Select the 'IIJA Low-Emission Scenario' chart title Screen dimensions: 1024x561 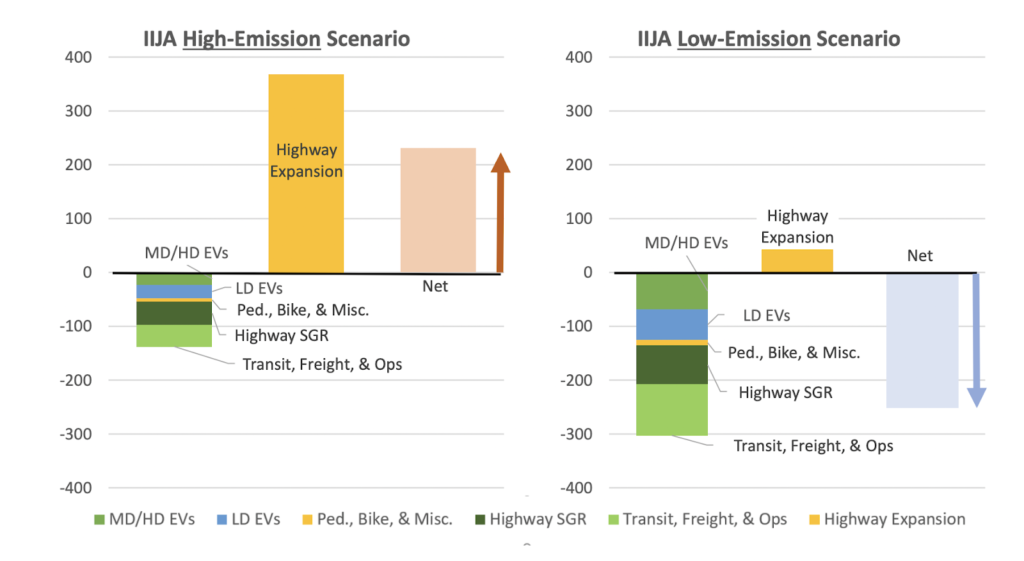[769, 39]
